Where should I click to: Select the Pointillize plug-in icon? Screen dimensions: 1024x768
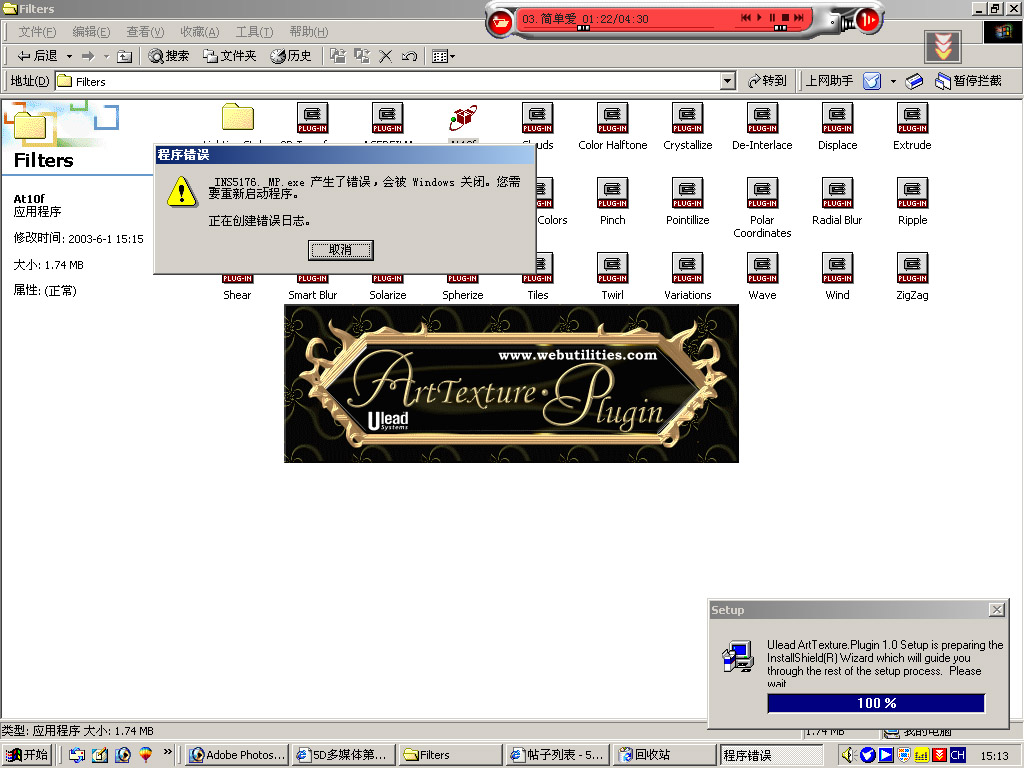pyautogui.click(x=688, y=194)
